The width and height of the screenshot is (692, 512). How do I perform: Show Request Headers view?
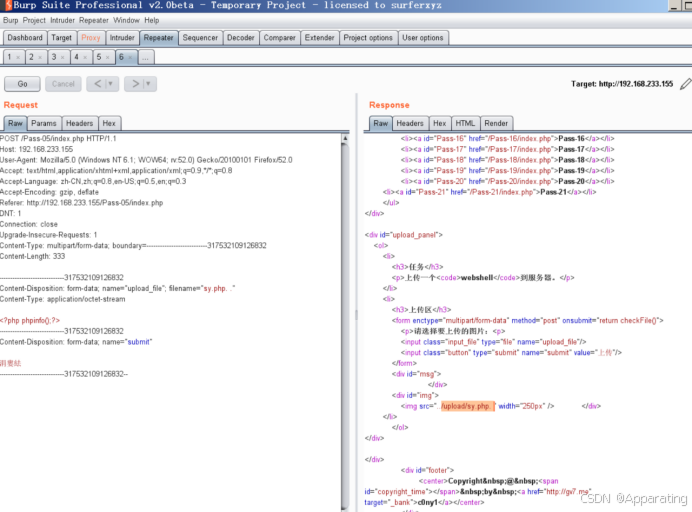tap(79, 124)
